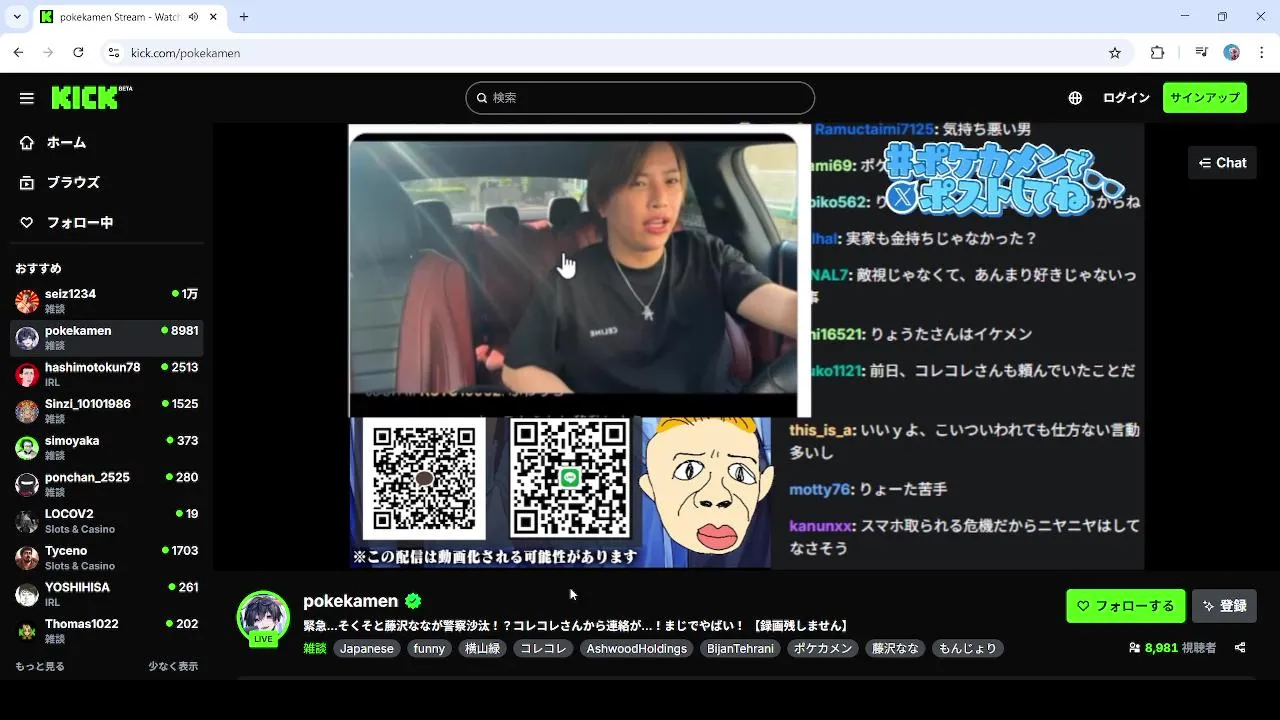1280x720 pixels.
Task: Click the Tyceno avatar icon
Action: (x=27, y=558)
